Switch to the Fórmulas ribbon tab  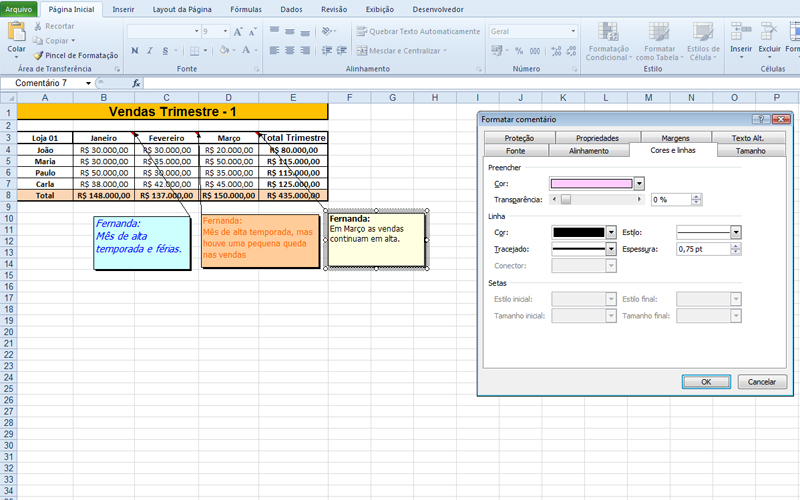tap(245, 9)
